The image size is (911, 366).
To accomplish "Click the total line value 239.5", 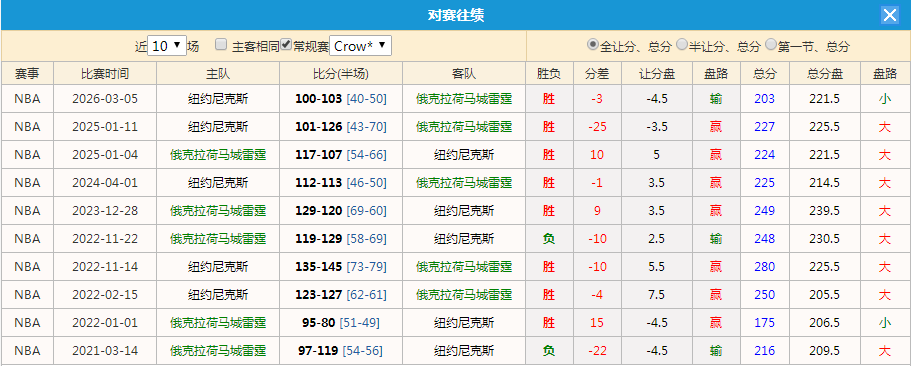I will (x=825, y=210).
